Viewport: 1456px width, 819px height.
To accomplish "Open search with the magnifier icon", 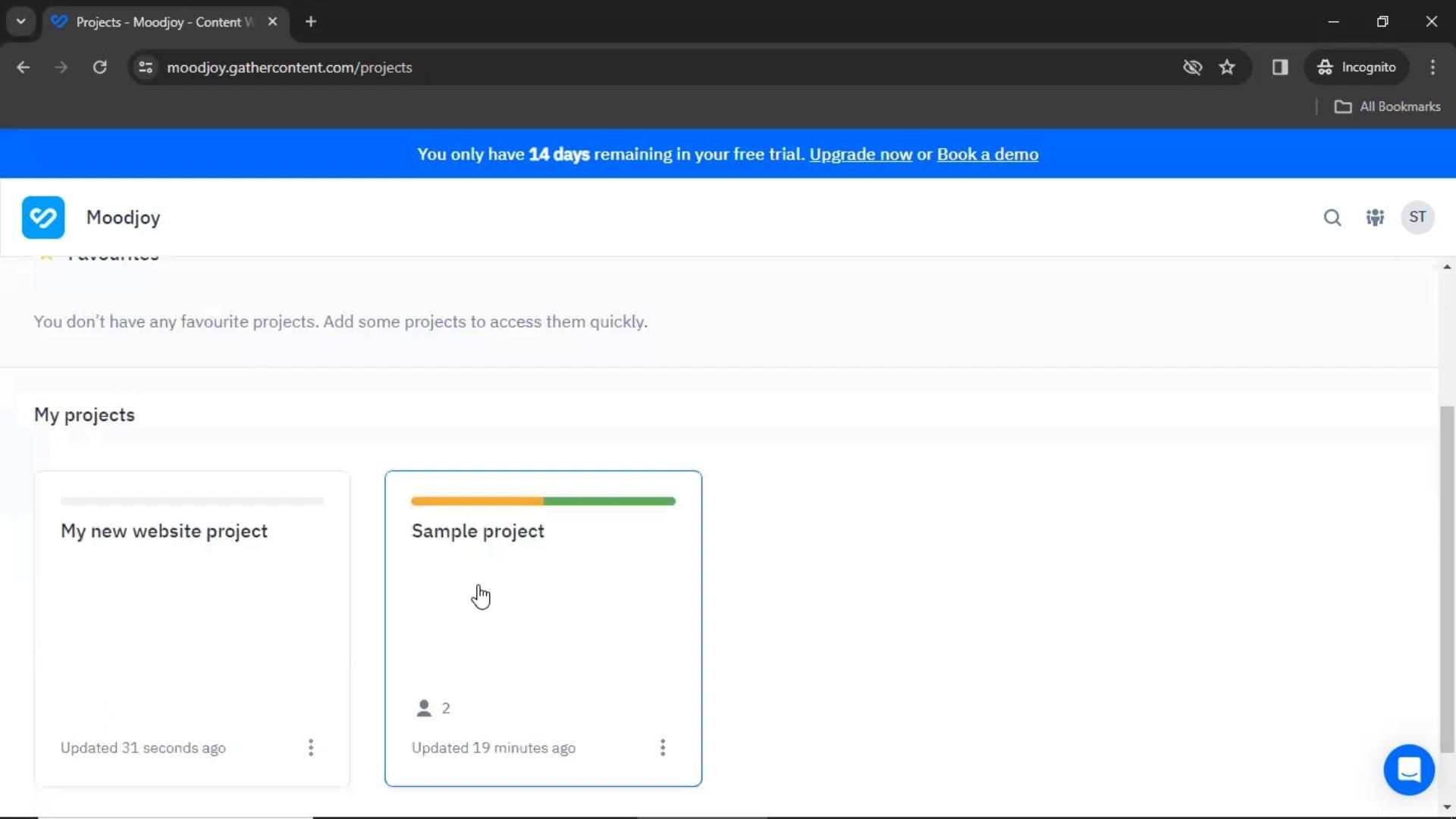I will 1332,218.
